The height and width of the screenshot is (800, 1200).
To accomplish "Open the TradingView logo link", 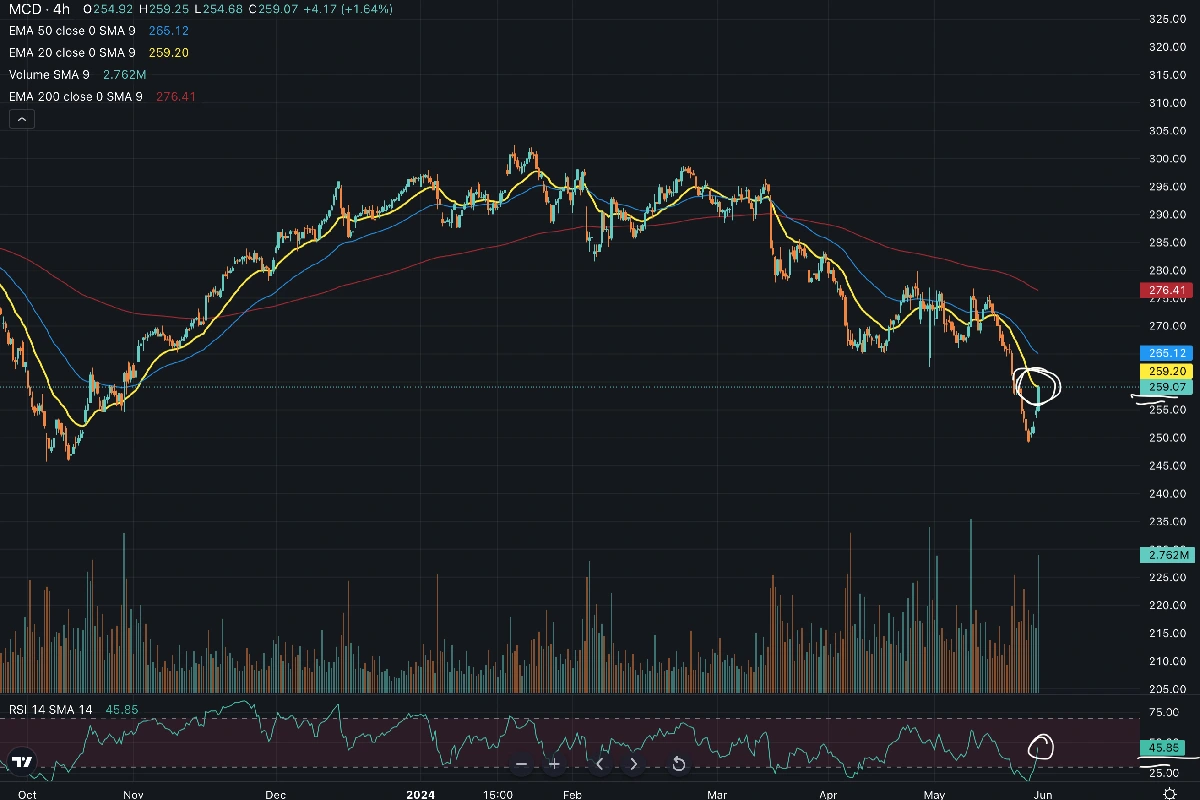I will tap(23, 761).
